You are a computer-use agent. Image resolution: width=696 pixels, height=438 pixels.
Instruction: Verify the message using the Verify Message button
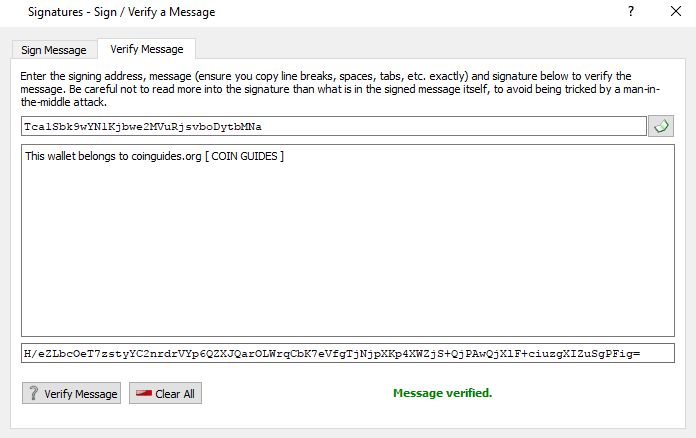pos(71,393)
